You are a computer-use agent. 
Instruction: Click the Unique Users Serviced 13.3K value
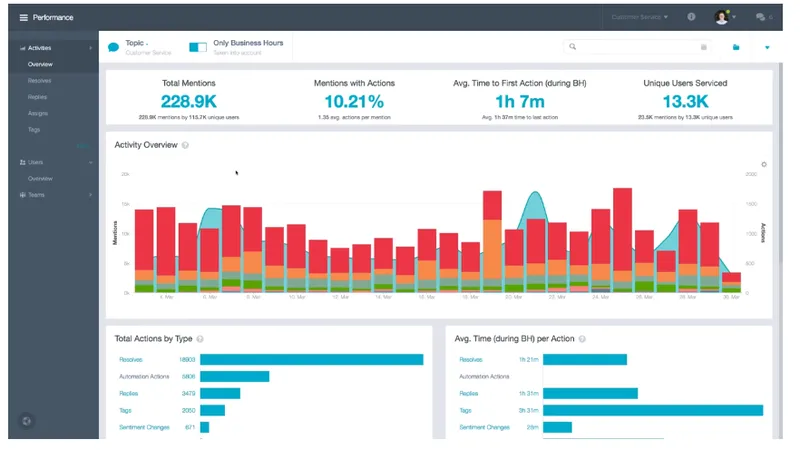coord(685,102)
